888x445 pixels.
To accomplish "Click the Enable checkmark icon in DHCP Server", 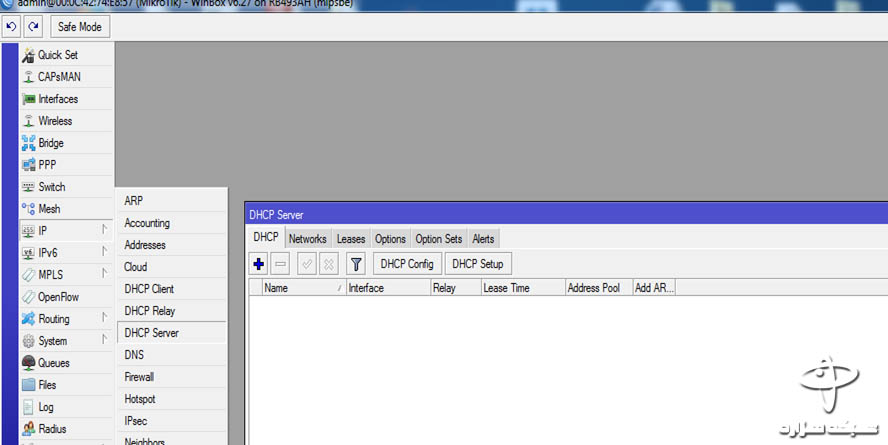I will pos(306,264).
